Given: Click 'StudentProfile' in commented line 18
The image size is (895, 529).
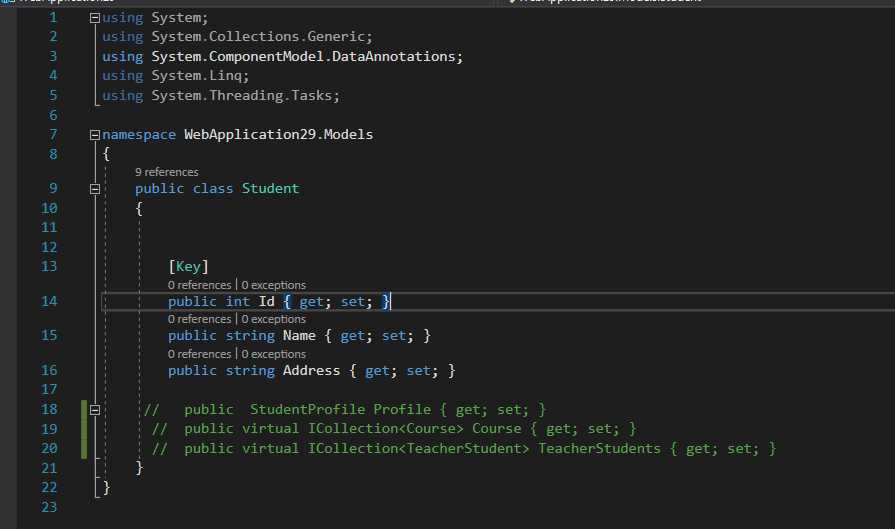Looking at the screenshot, I should [307, 410].
